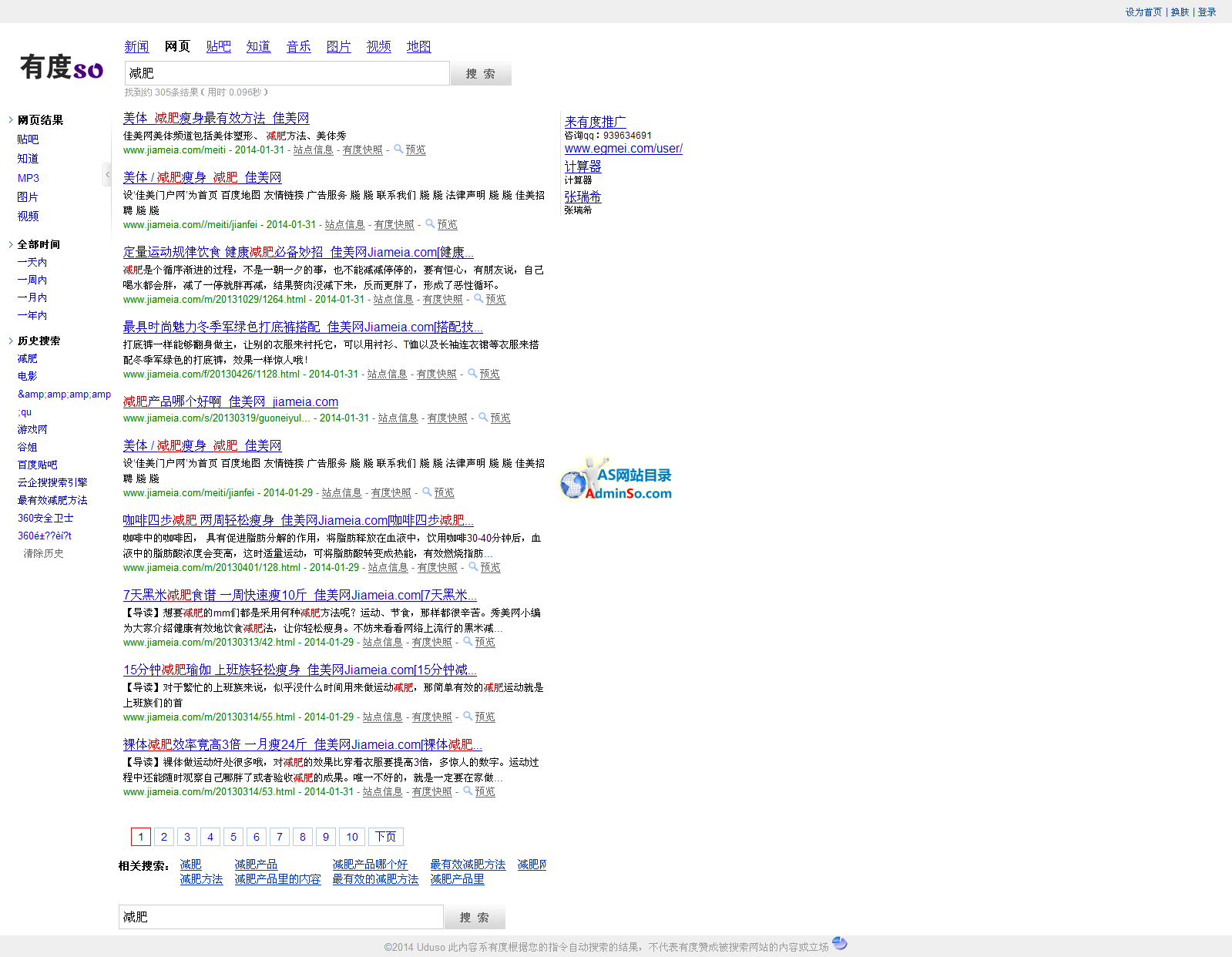
Task: Switch to the 音乐 tab
Action: pos(298,46)
